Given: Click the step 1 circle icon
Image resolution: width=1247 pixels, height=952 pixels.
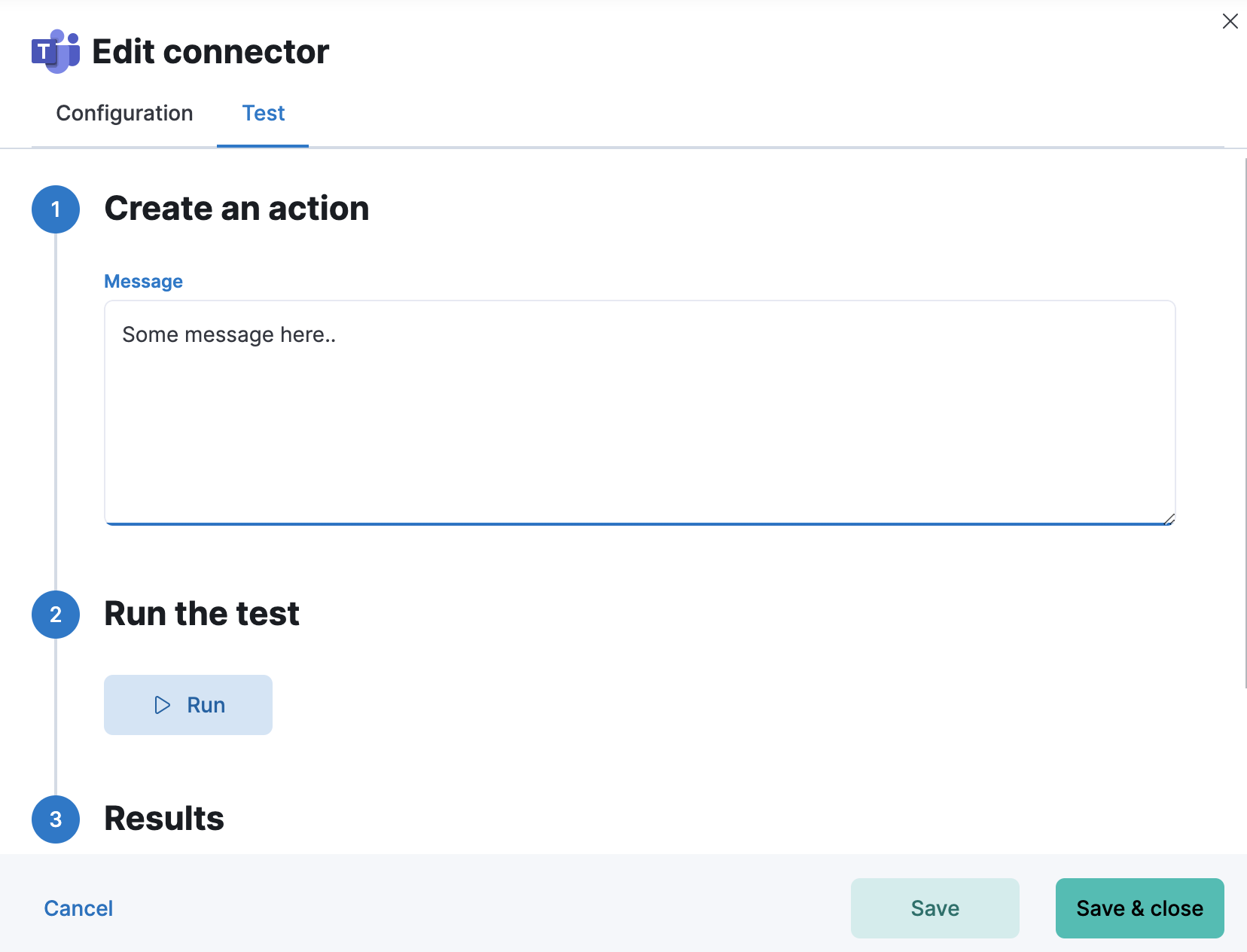Looking at the screenshot, I should [56, 209].
